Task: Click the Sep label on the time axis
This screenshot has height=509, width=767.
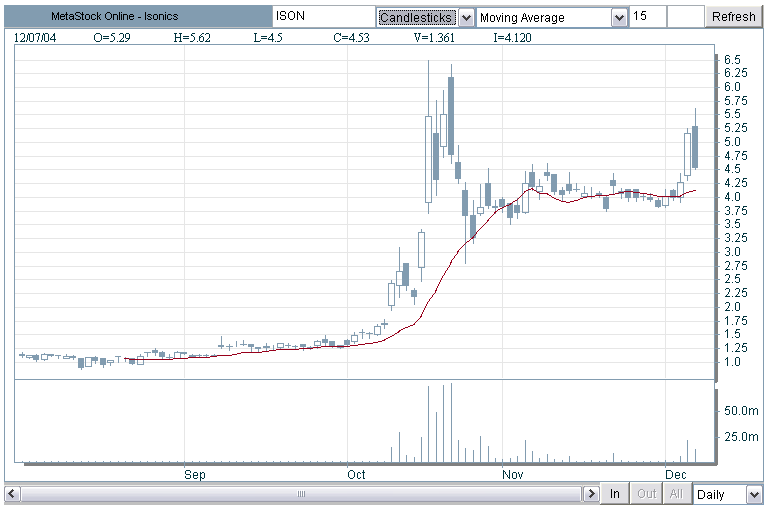Action: tap(195, 474)
